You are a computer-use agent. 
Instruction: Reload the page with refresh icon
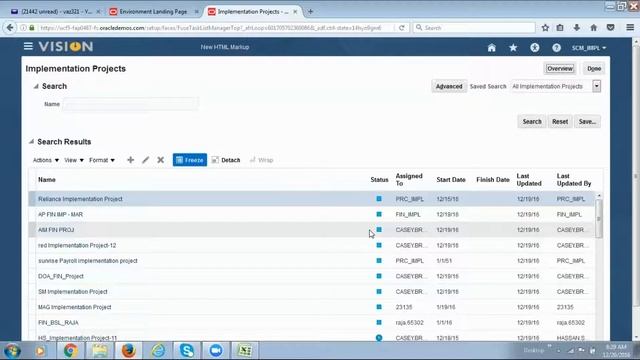click(x=402, y=28)
